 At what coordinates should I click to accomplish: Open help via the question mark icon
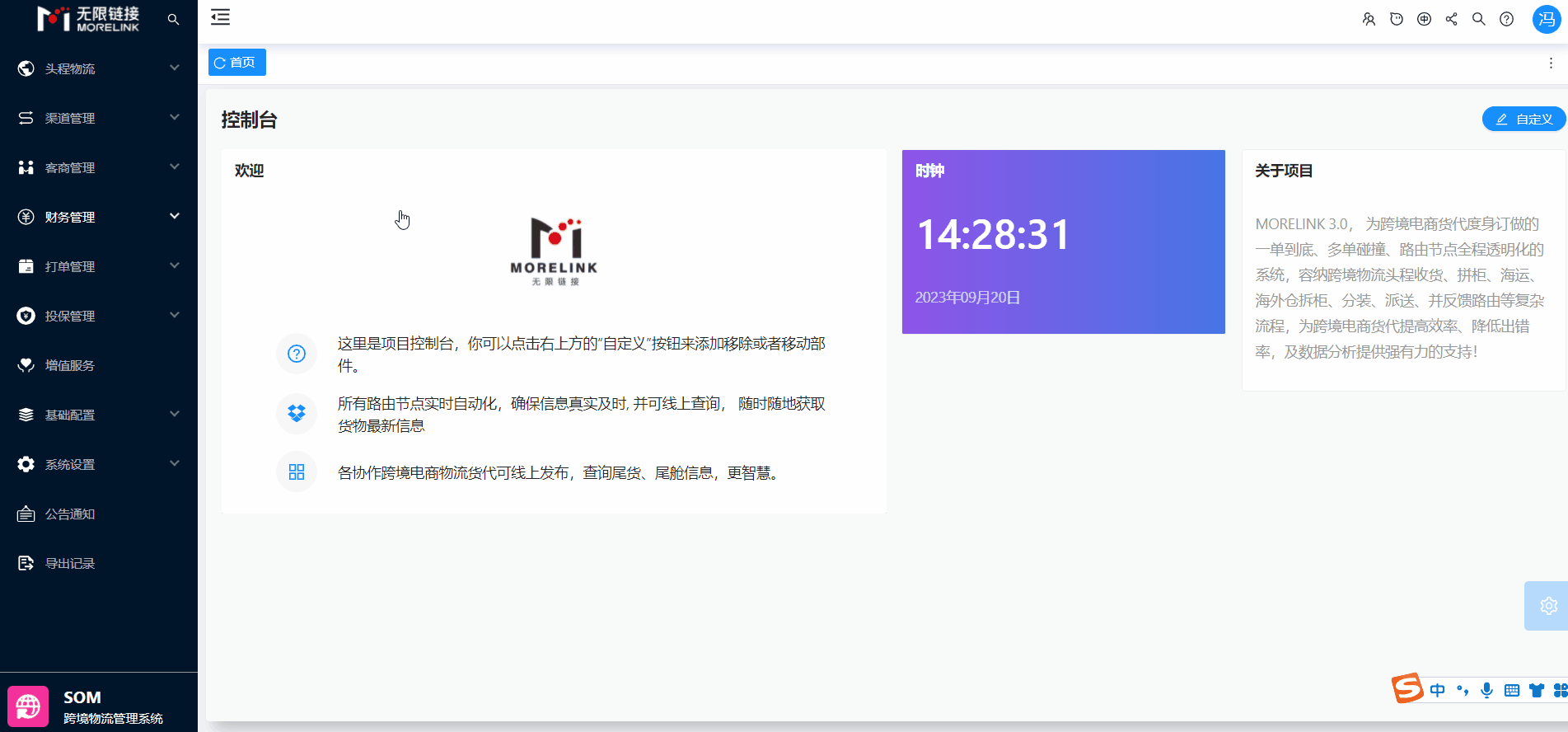coord(1506,19)
